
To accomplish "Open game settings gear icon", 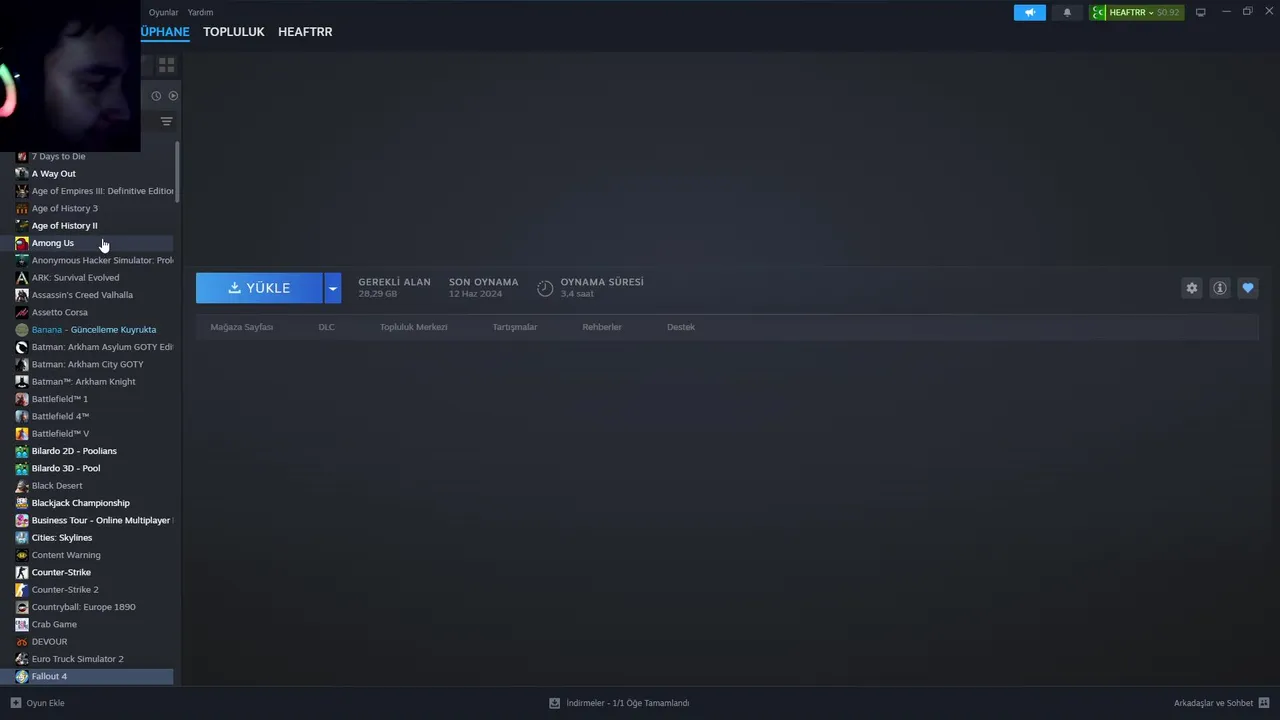I will [1192, 288].
